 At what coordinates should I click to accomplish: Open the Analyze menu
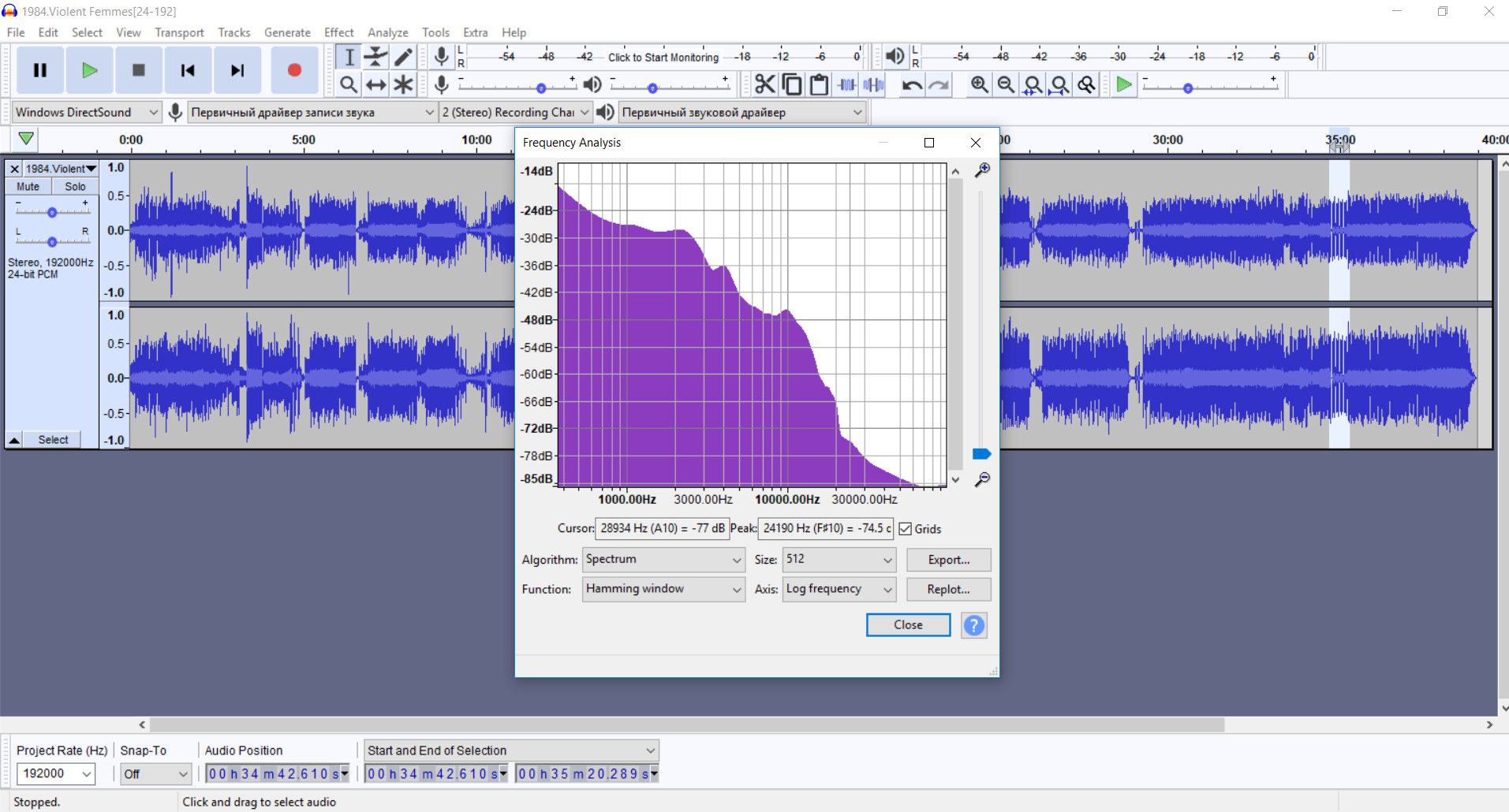click(x=388, y=32)
